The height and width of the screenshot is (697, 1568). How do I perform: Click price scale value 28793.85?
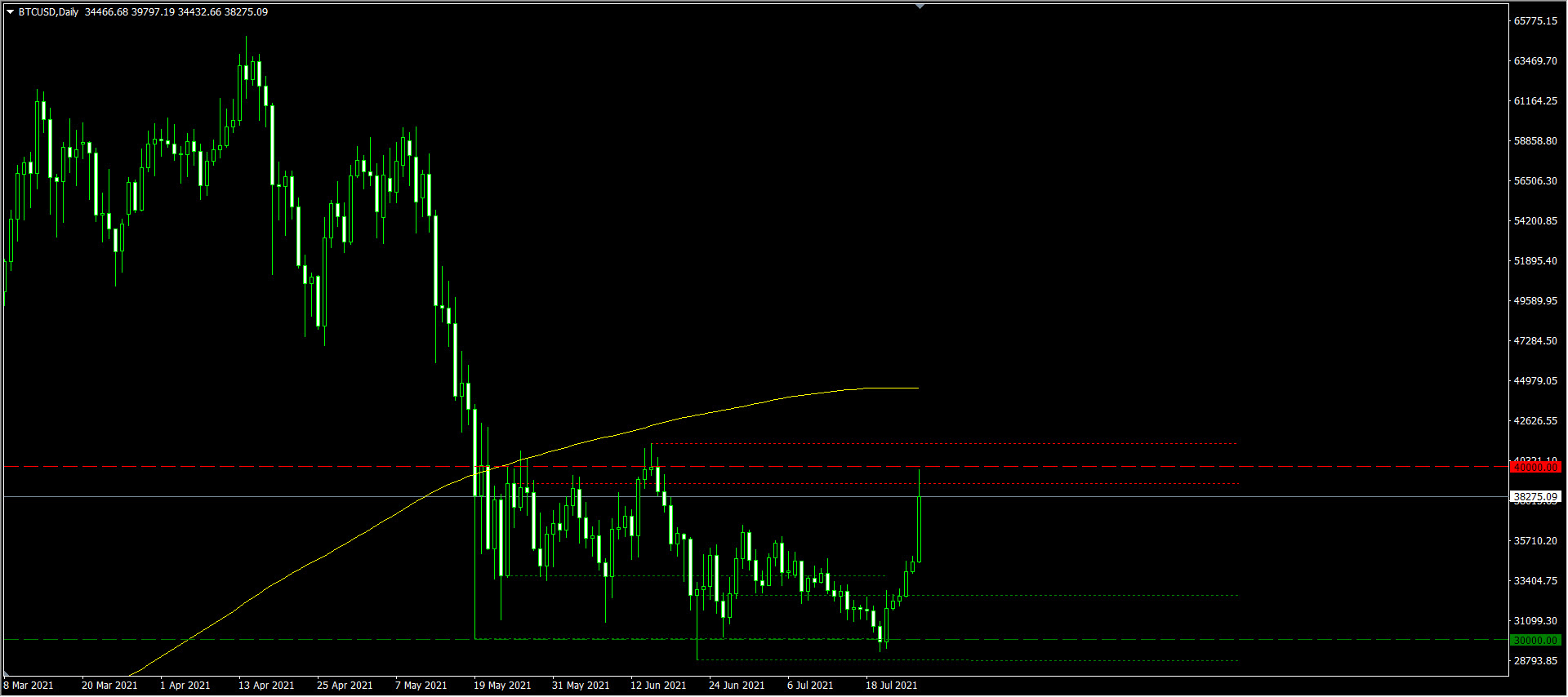1535,661
